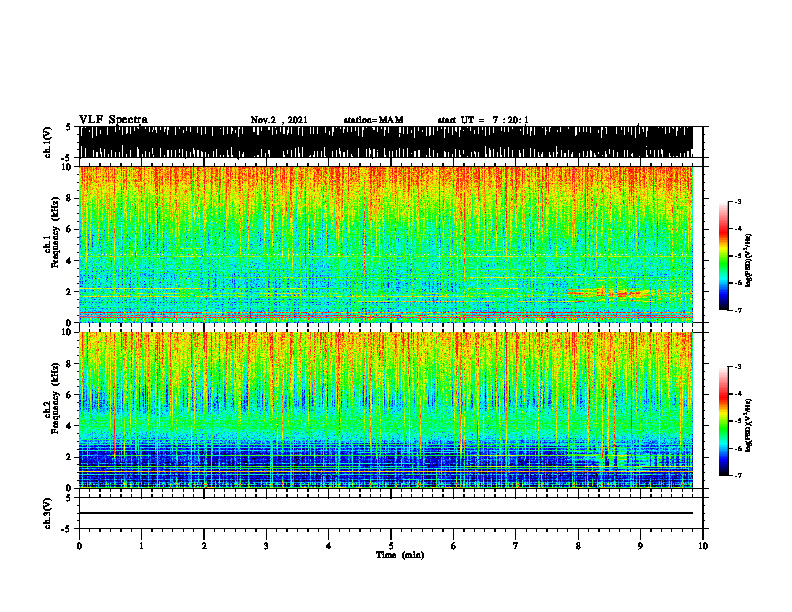Click time axis tick label "2"
The height and width of the screenshot is (612, 792).
204,546
